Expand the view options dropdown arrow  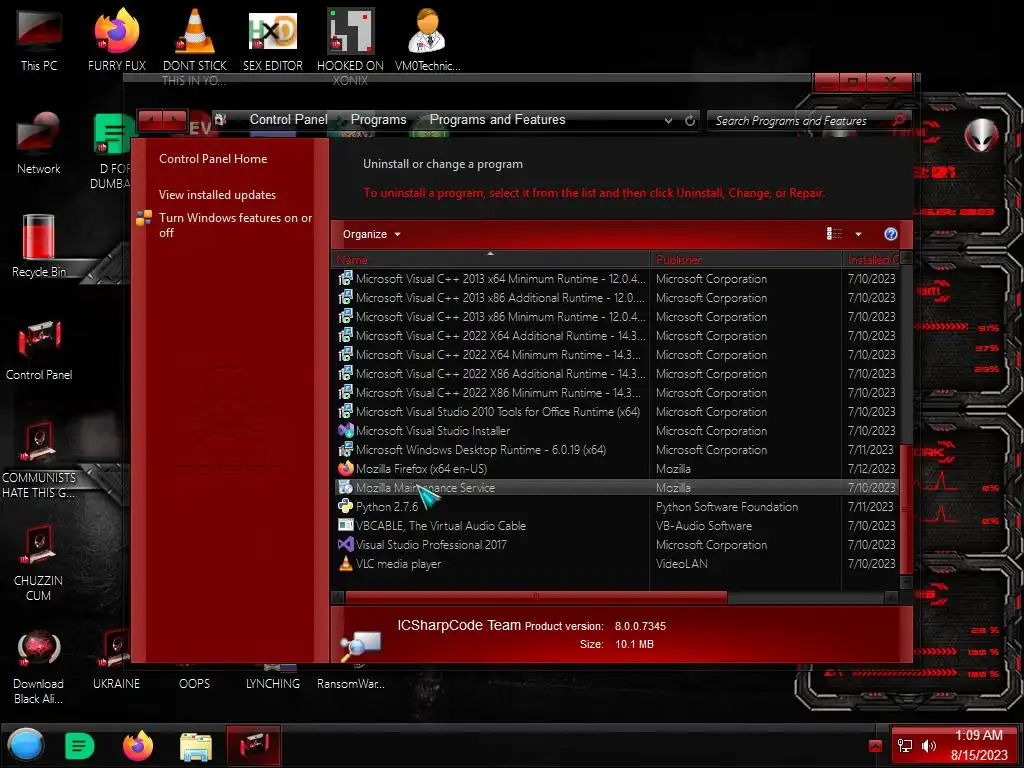pyautogui.click(x=858, y=234)
